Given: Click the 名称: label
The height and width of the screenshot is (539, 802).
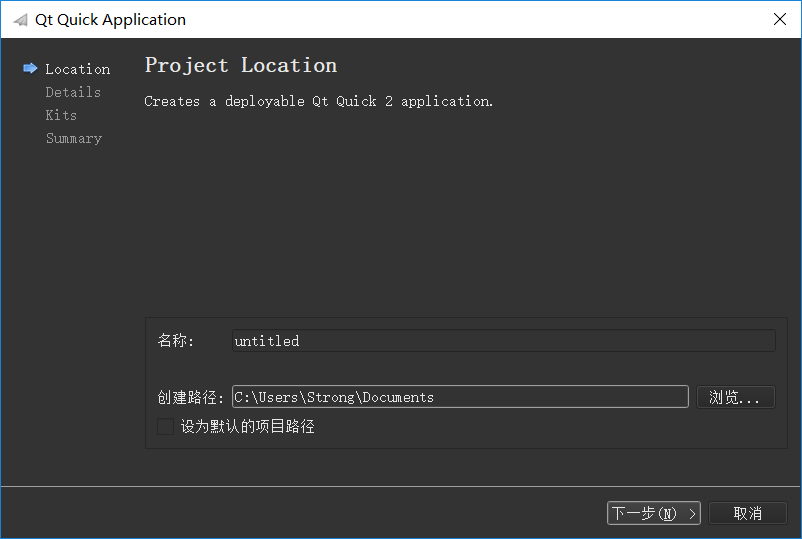Looking at the screenshot, I should point(175,341).
